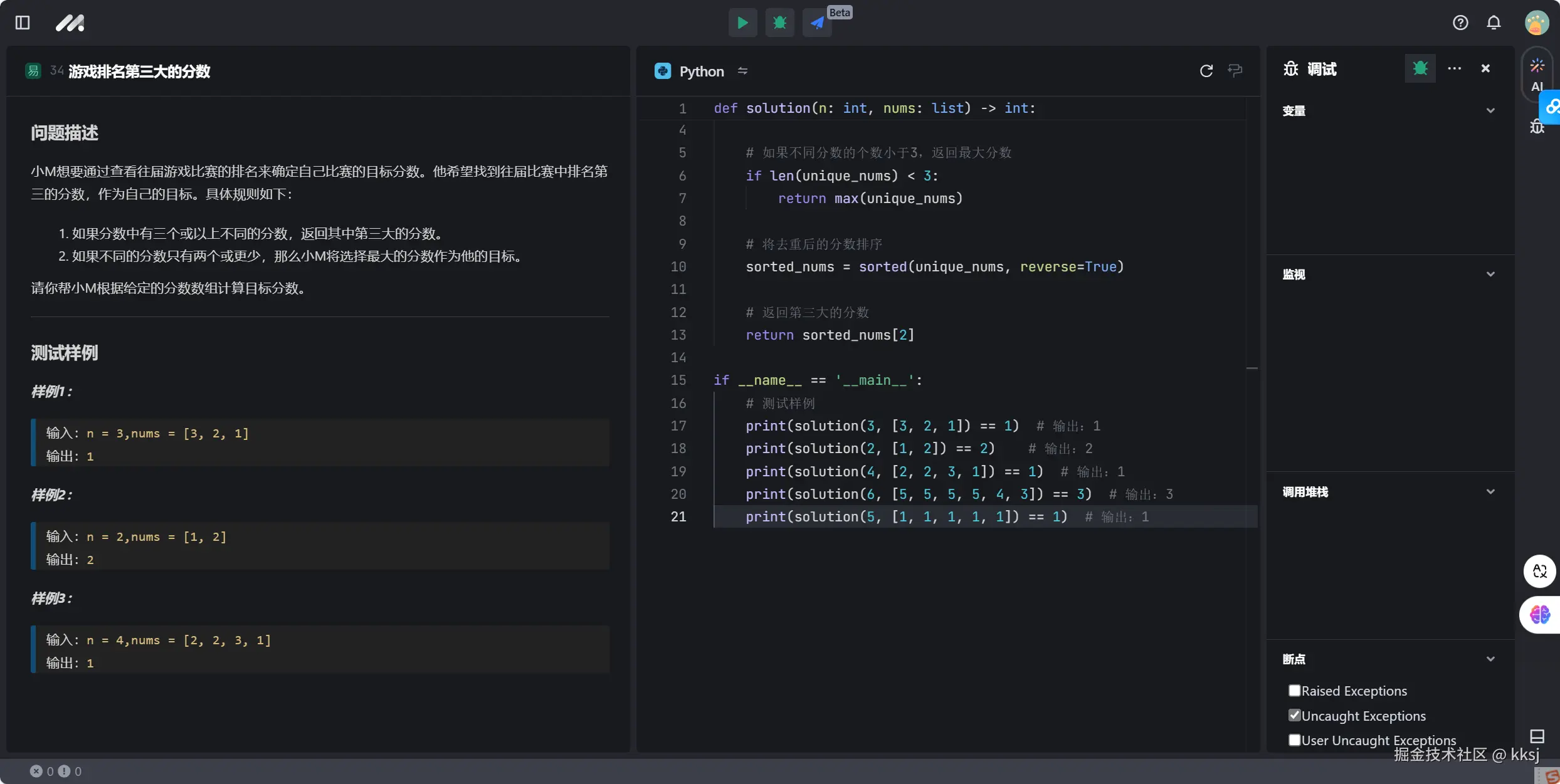Open debug panel more options menu

pos(1455,68)
